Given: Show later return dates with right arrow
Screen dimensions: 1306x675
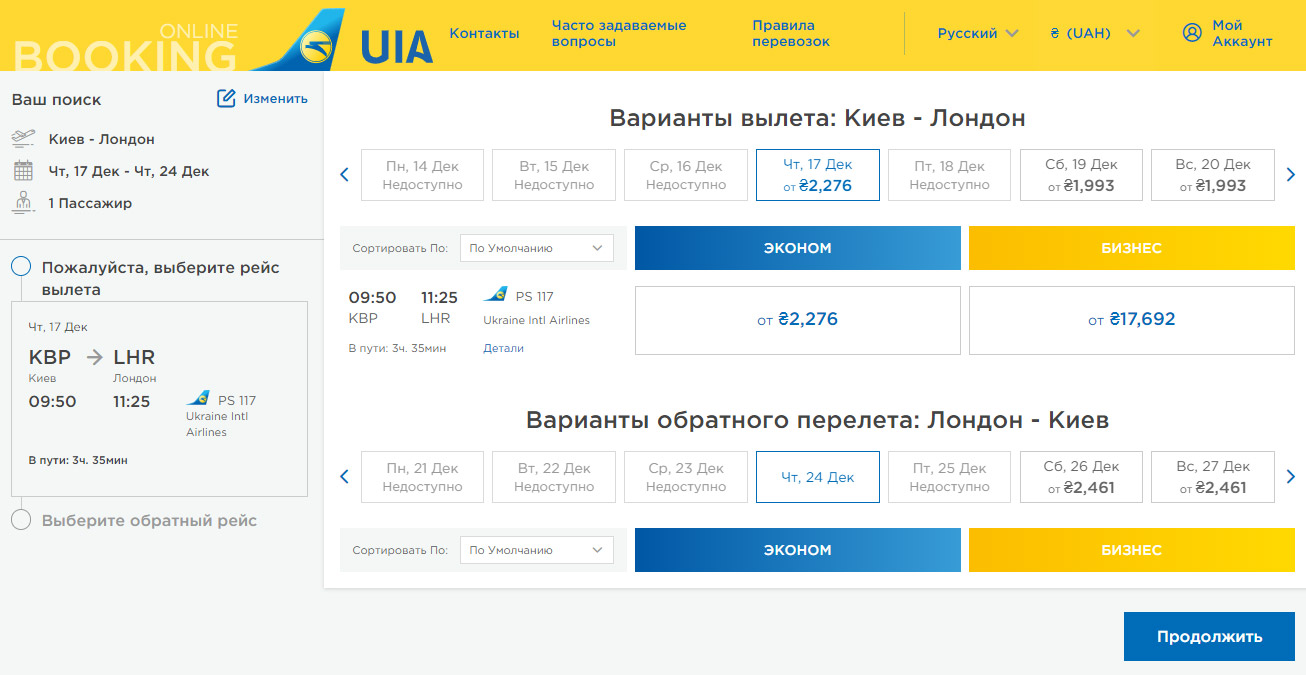Looking at the screenshot, I should pos(1291,477).
